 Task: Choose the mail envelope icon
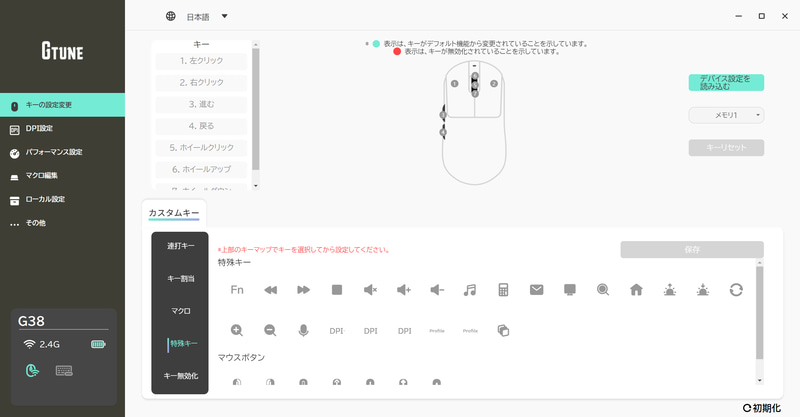point(536,290)
